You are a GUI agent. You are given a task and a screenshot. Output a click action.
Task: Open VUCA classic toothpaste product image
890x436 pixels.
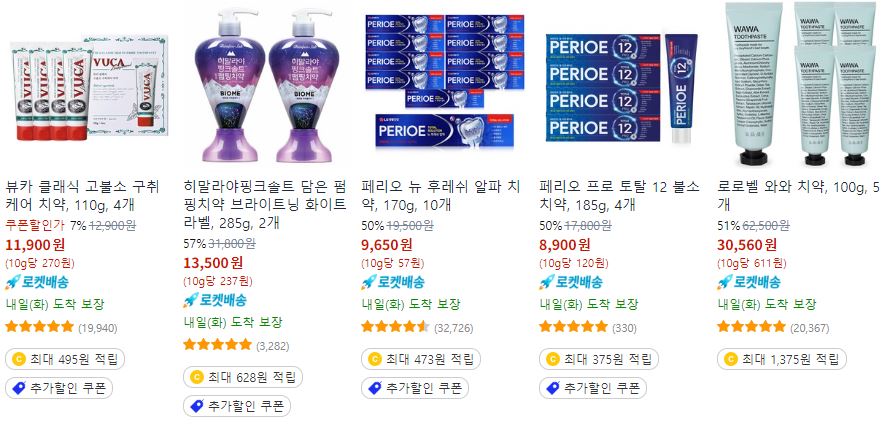point(89,86)
